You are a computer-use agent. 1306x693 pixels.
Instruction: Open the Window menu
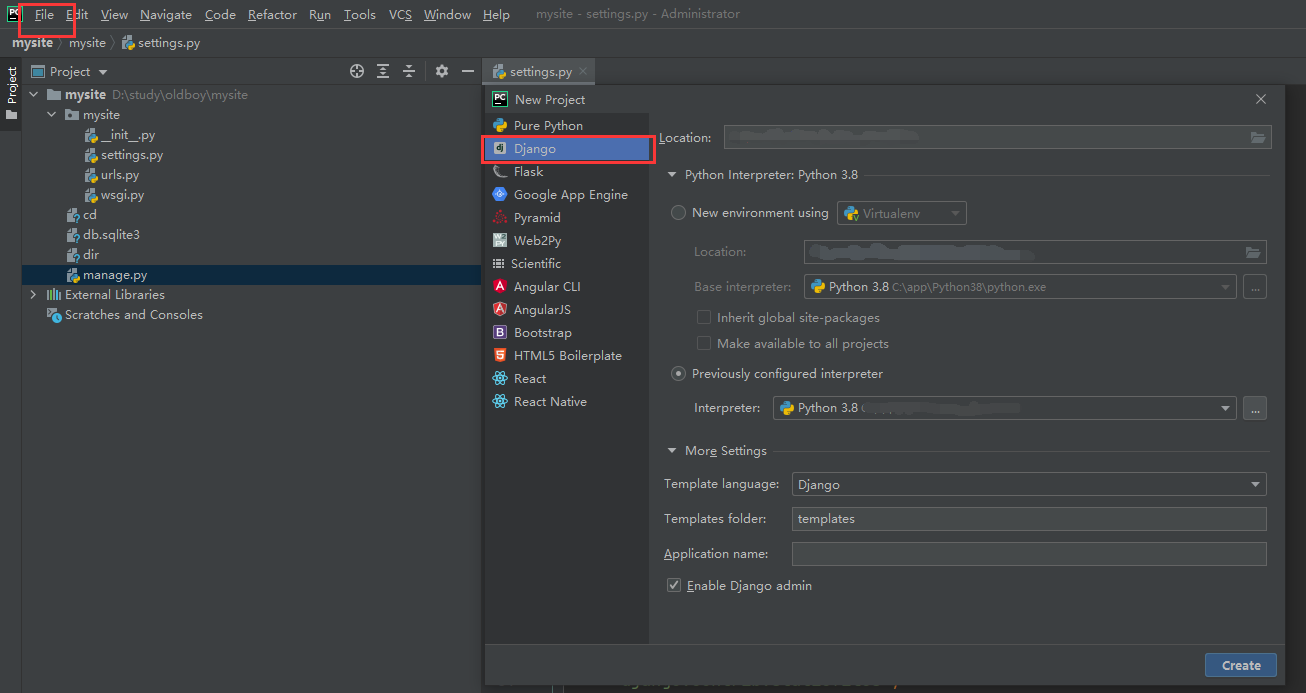(x=447, y=14)
